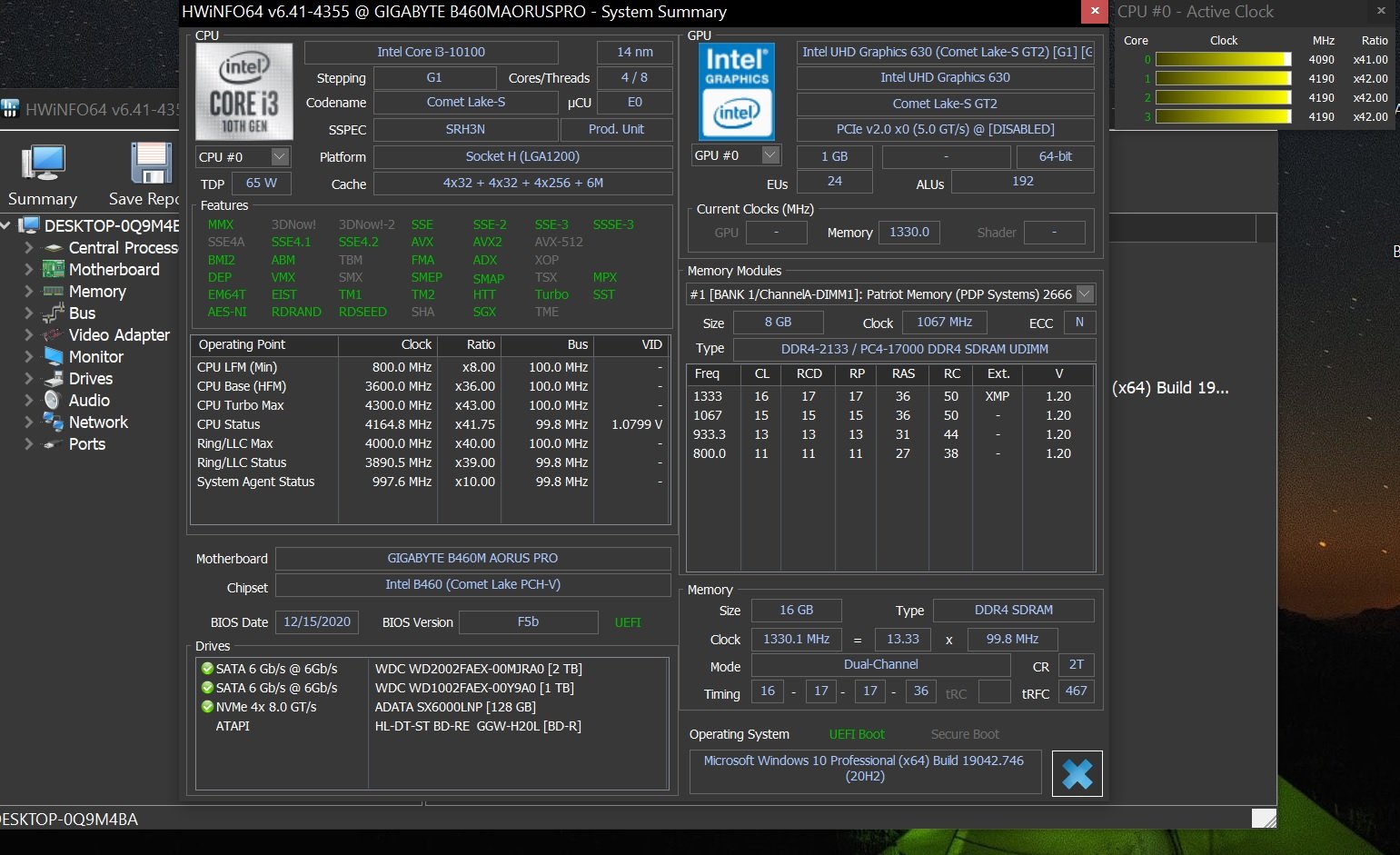Click green status icon for WDC WD2002FAEX drive

(207, 669)
